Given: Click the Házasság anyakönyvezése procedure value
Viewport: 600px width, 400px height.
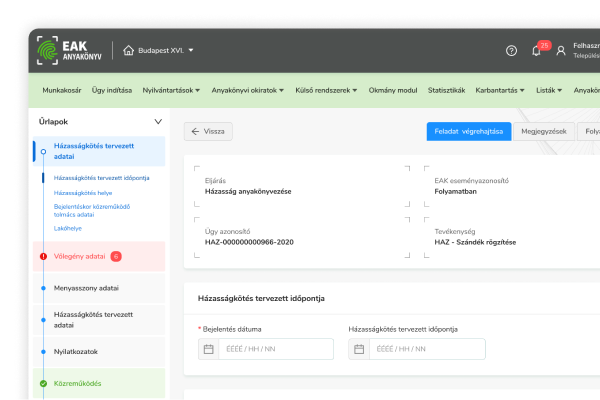Looking at the screenshot, I should 248,191.
